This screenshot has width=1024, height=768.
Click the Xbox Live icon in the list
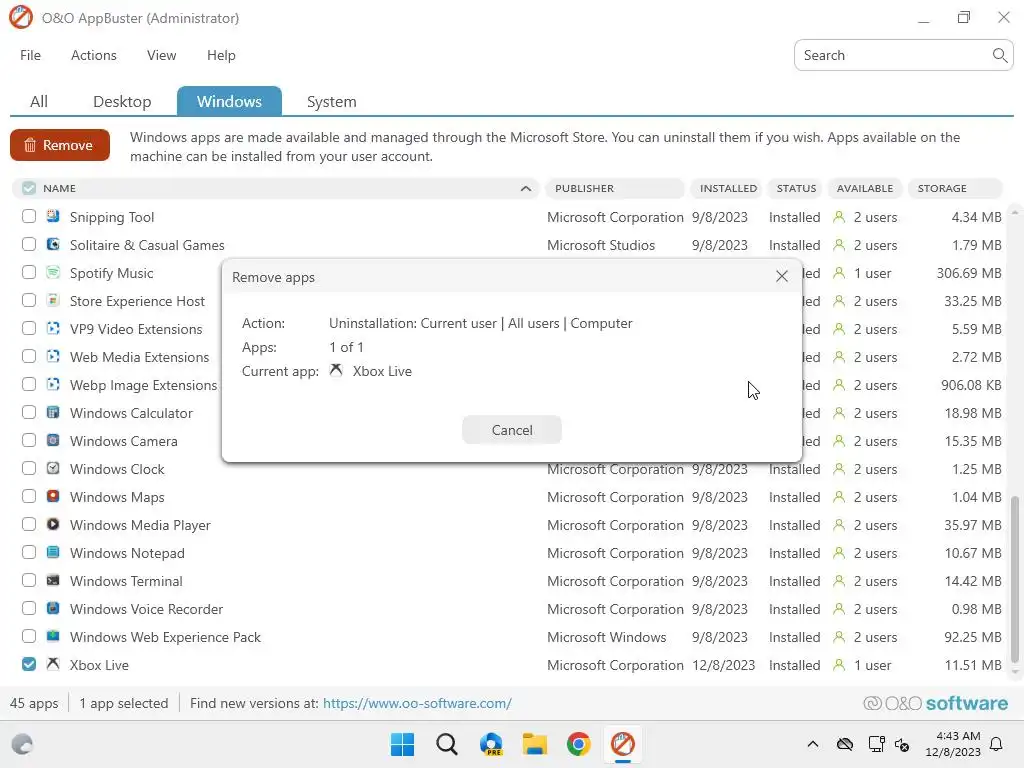point(53,664)
